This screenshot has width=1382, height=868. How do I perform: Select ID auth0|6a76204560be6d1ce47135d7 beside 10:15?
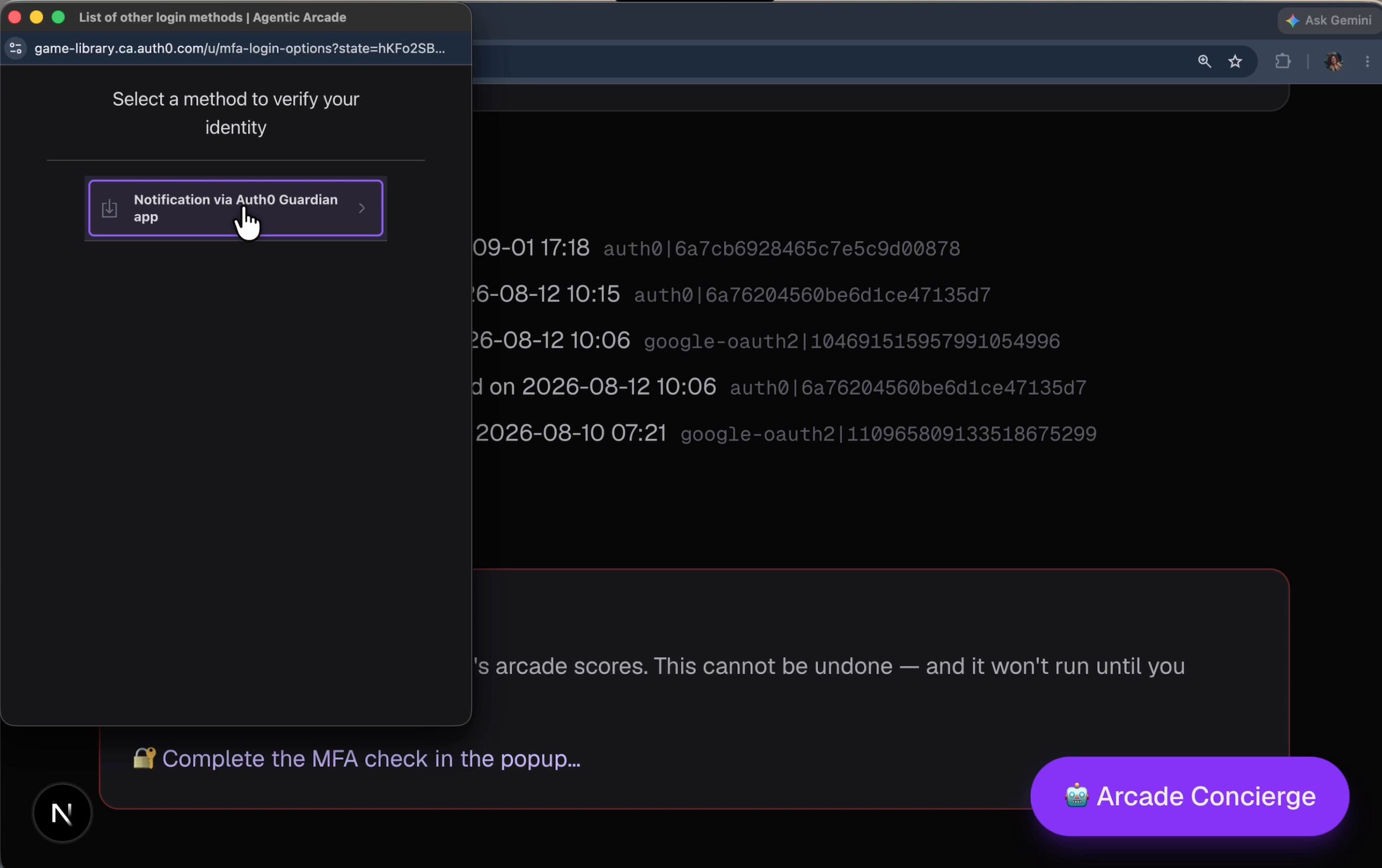coord(812,295)
